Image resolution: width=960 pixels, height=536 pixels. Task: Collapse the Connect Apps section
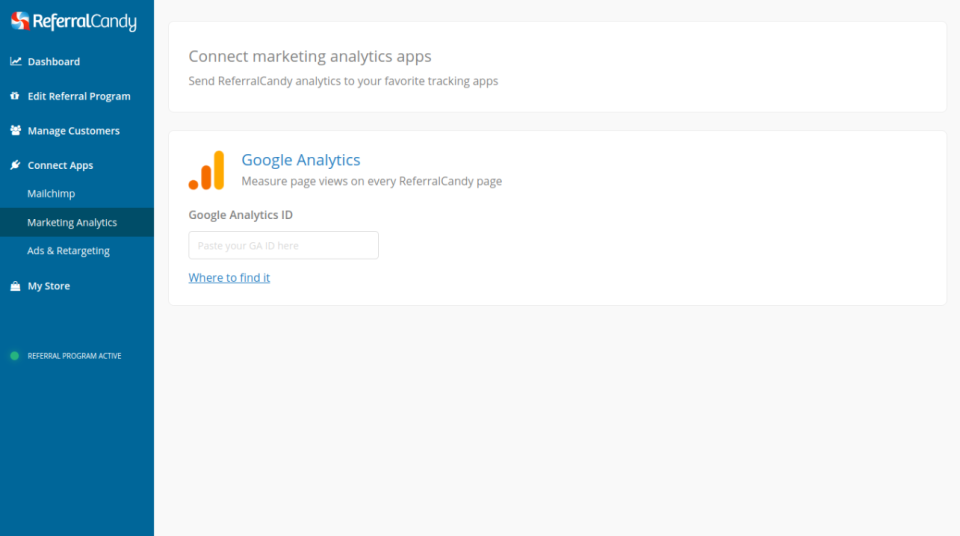(60, 166)
